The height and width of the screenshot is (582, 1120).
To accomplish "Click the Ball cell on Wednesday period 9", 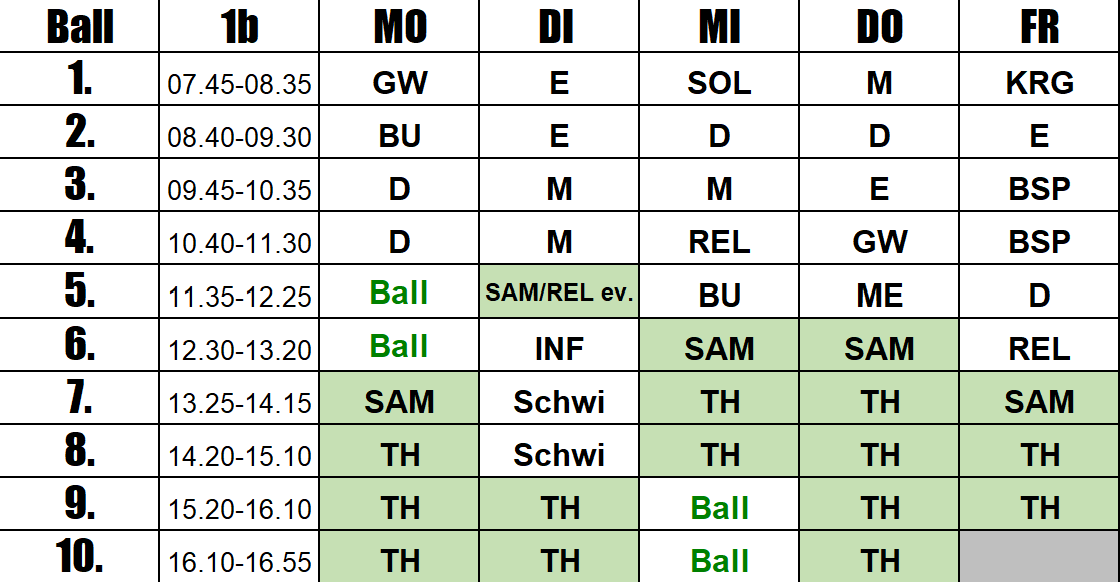I will coord(719,504).
